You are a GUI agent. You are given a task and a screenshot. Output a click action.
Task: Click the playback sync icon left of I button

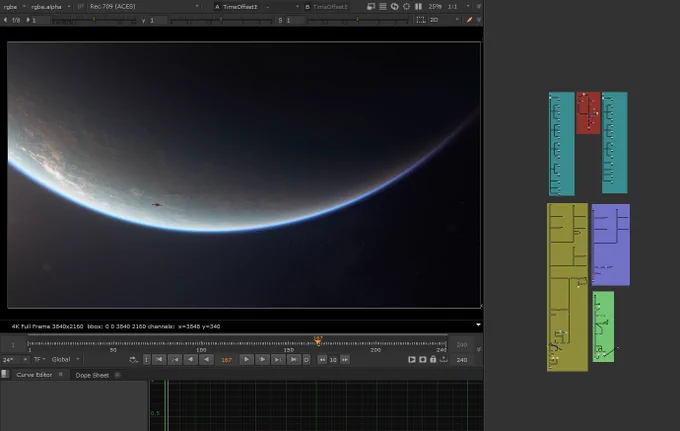[134, 360]
